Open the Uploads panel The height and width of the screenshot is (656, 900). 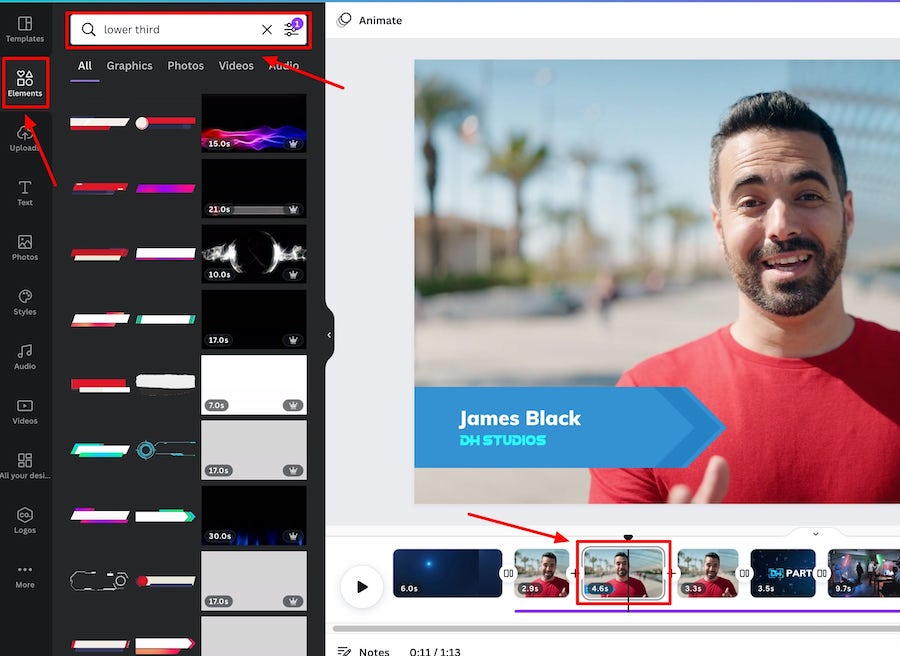25,139
